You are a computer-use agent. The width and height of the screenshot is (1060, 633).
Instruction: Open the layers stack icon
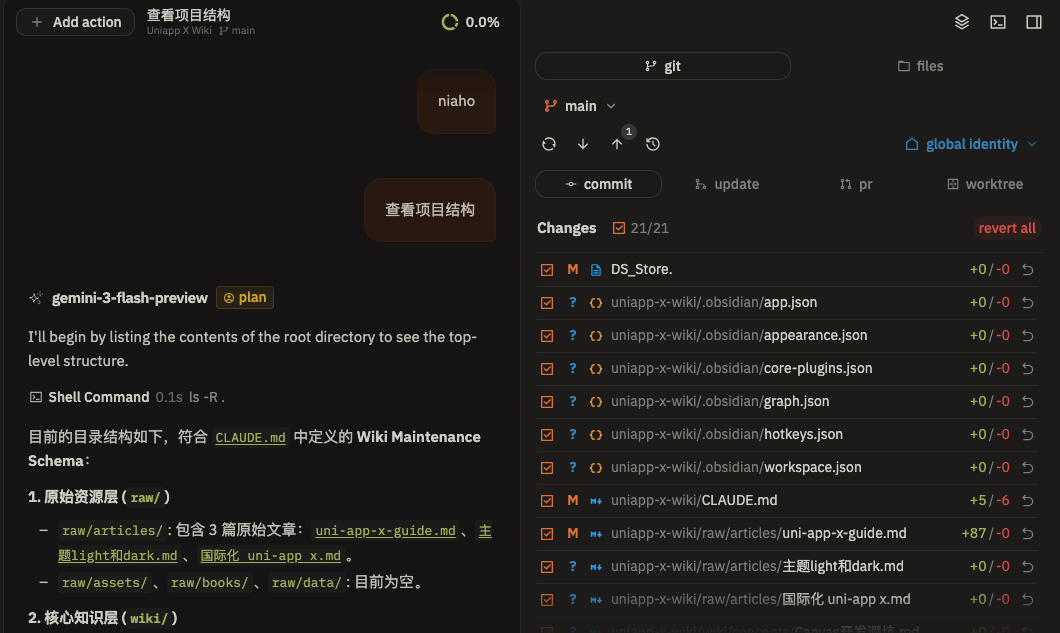coord(961,22)
